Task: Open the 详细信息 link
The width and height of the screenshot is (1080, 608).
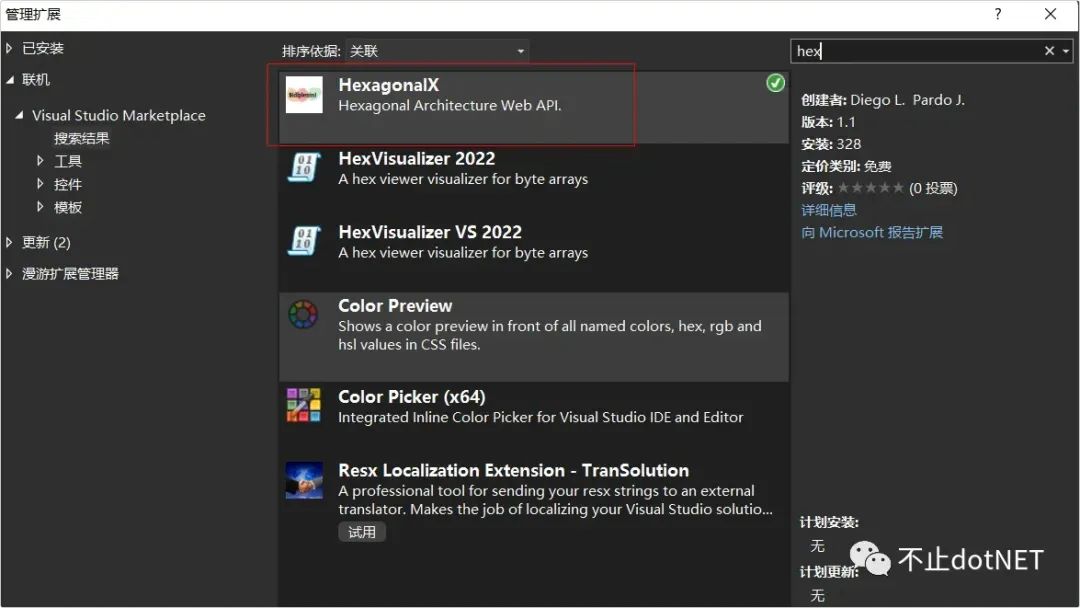Action: (829, 210)
